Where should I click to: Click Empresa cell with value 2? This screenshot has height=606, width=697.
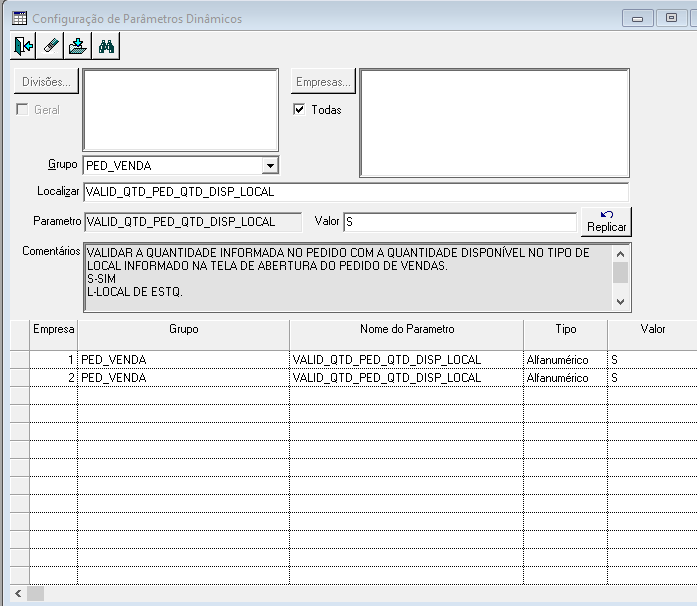pyautogui.click(x=53, y=377)
